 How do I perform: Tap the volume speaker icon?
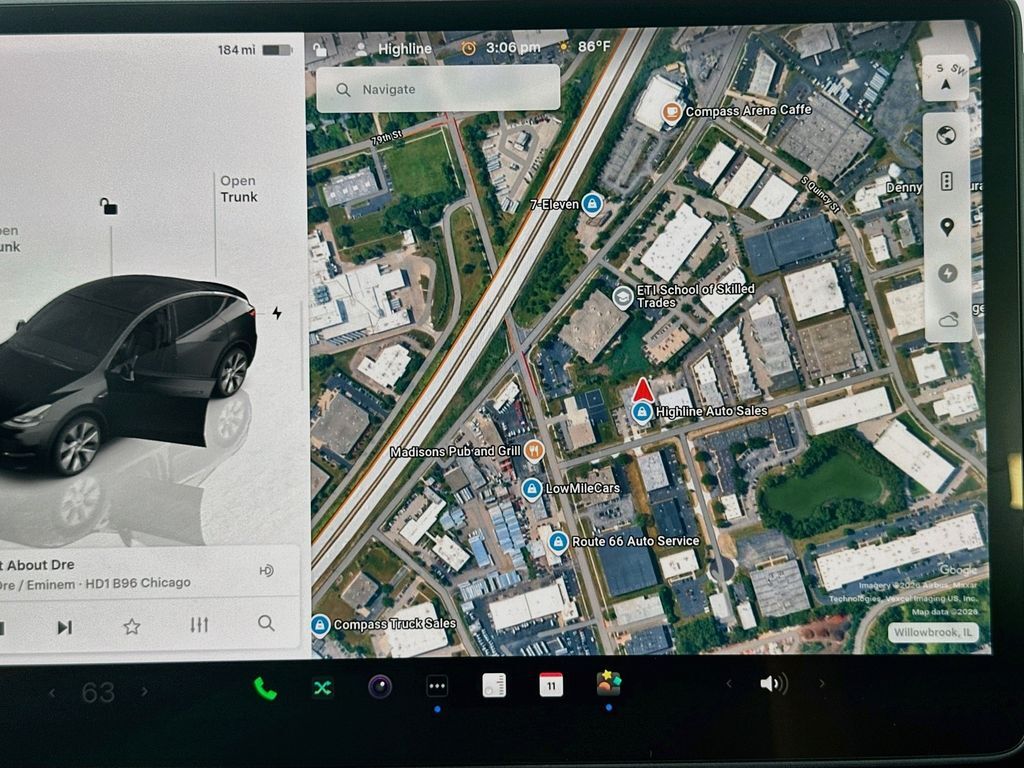tap(774, 684)
